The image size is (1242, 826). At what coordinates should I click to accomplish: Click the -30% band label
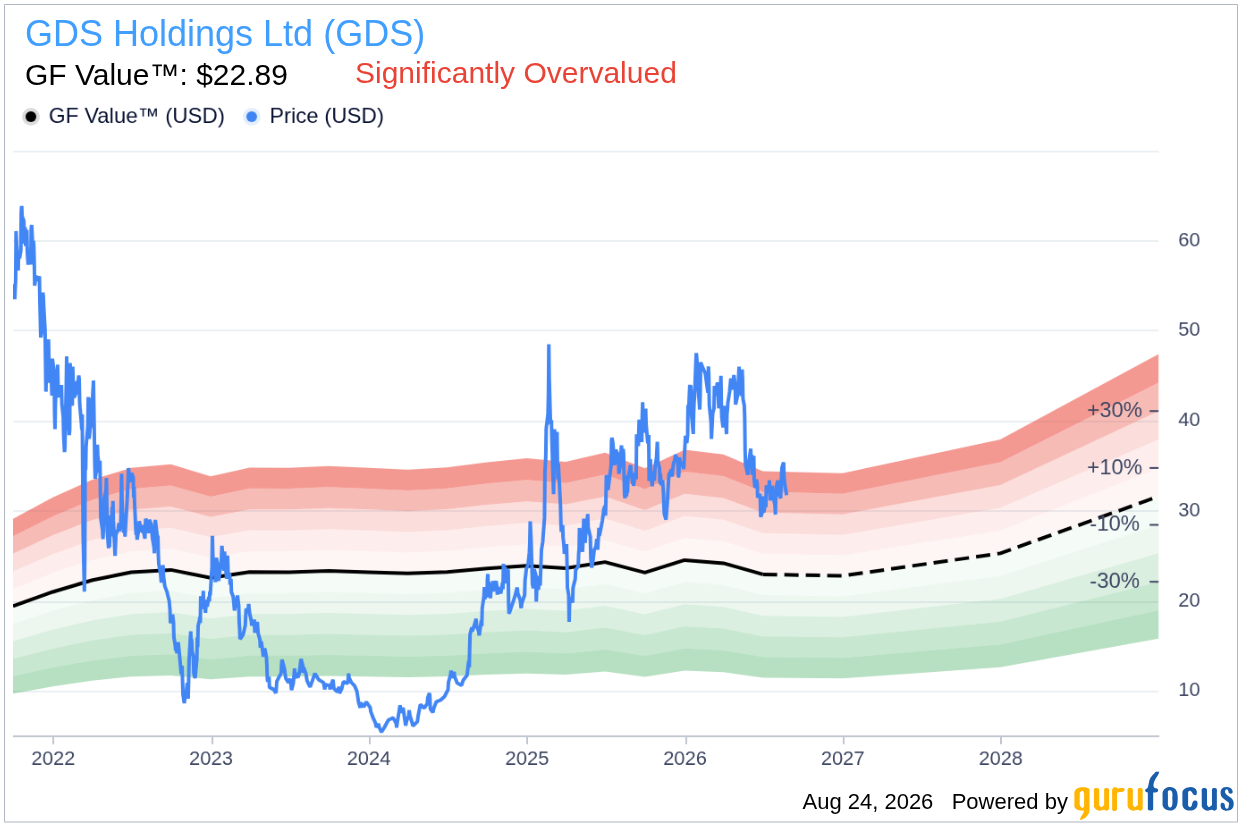[x=1116, y=581]
